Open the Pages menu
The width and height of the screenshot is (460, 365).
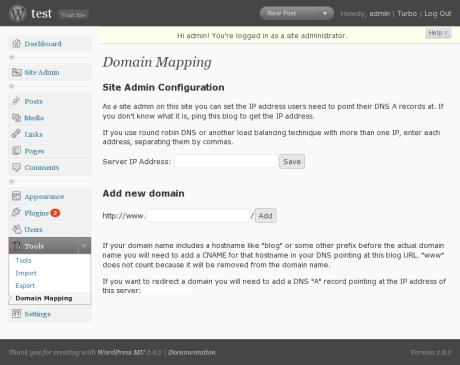pos(34,151)
